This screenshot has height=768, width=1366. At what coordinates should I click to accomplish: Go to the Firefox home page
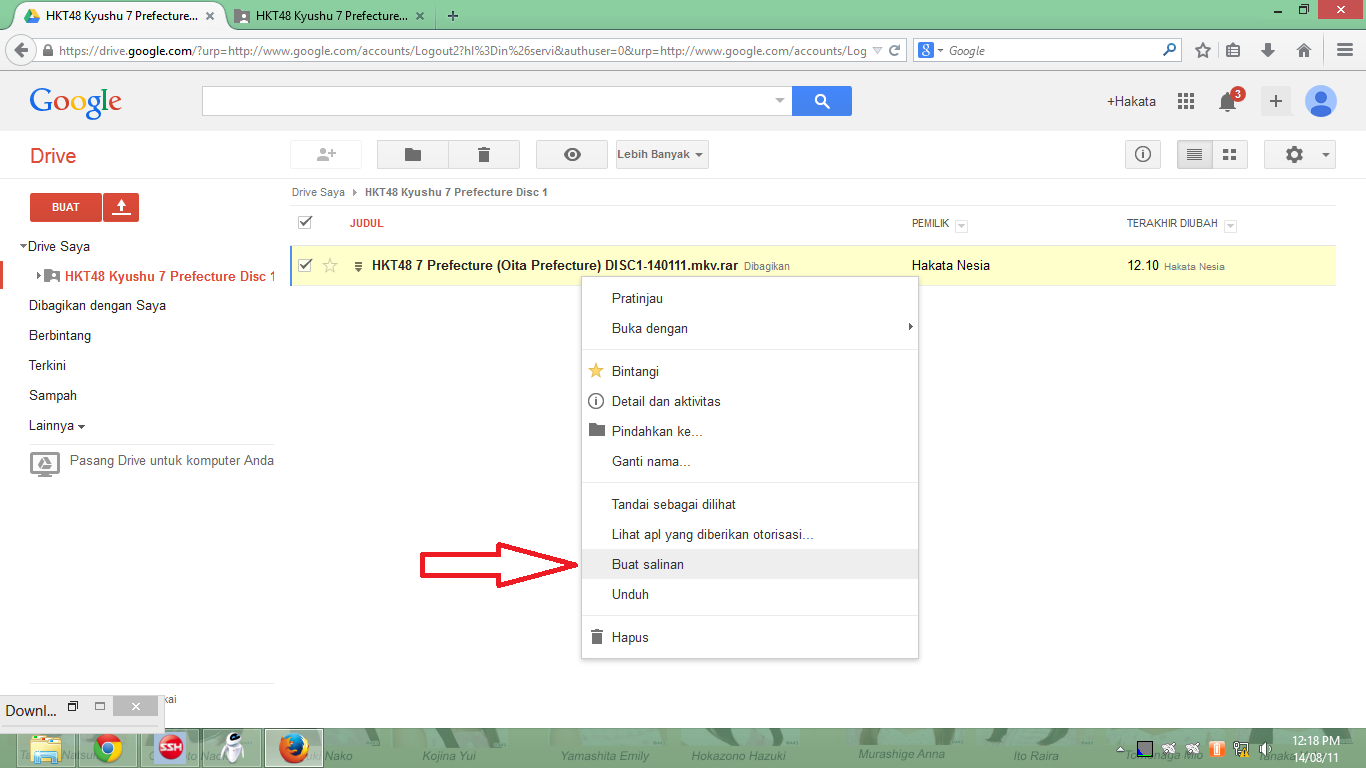click(1304, 50)
